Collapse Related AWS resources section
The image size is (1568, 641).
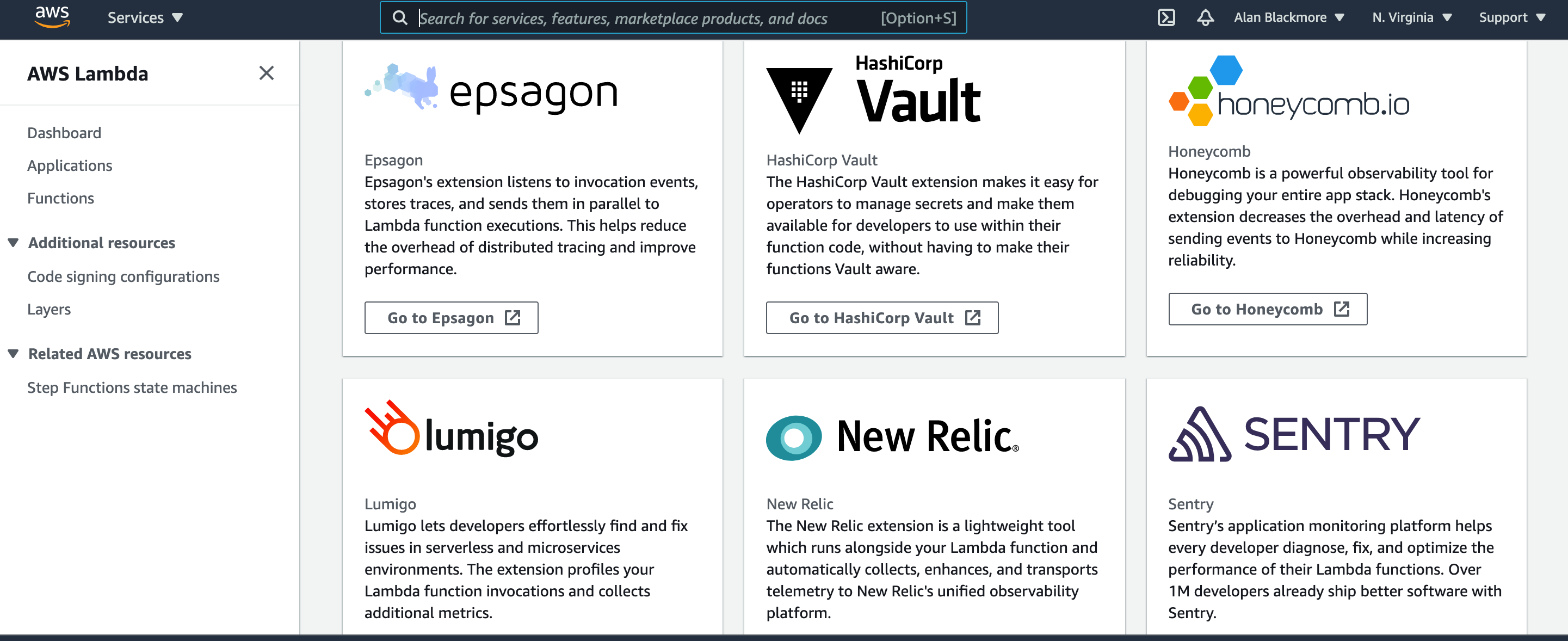pos(14,354)
